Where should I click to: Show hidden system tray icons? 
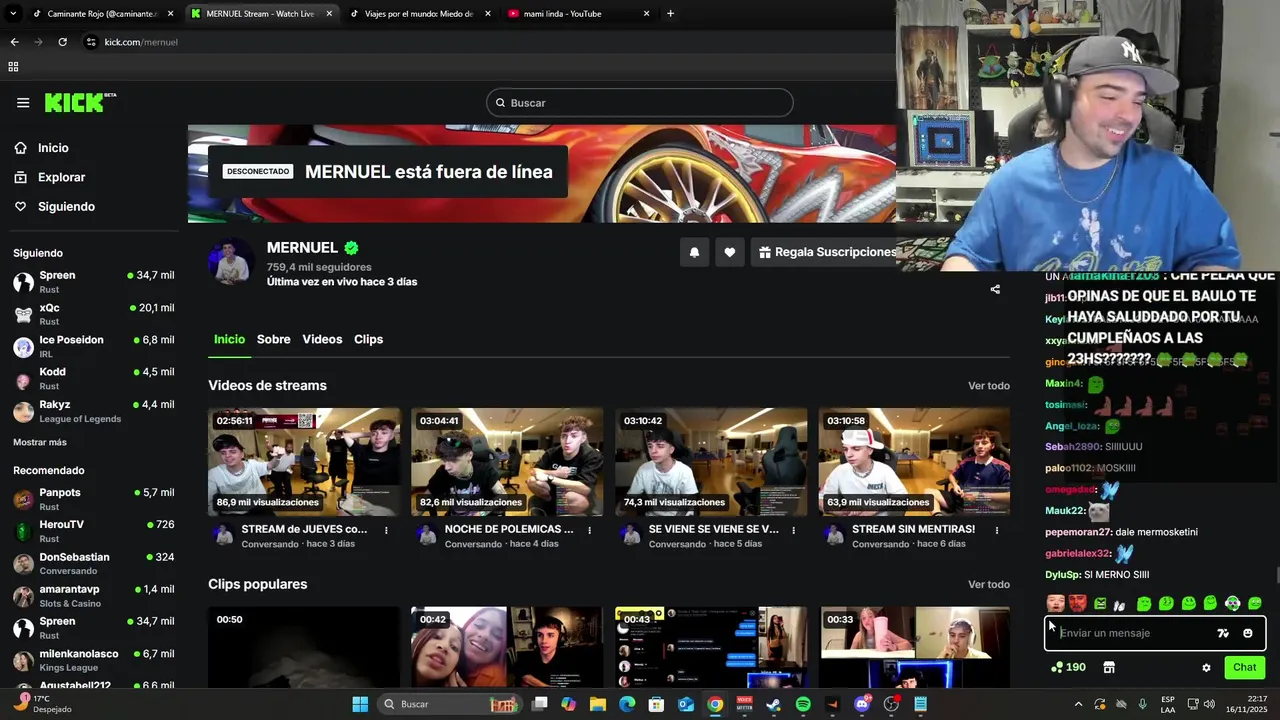coord(1078,704)
